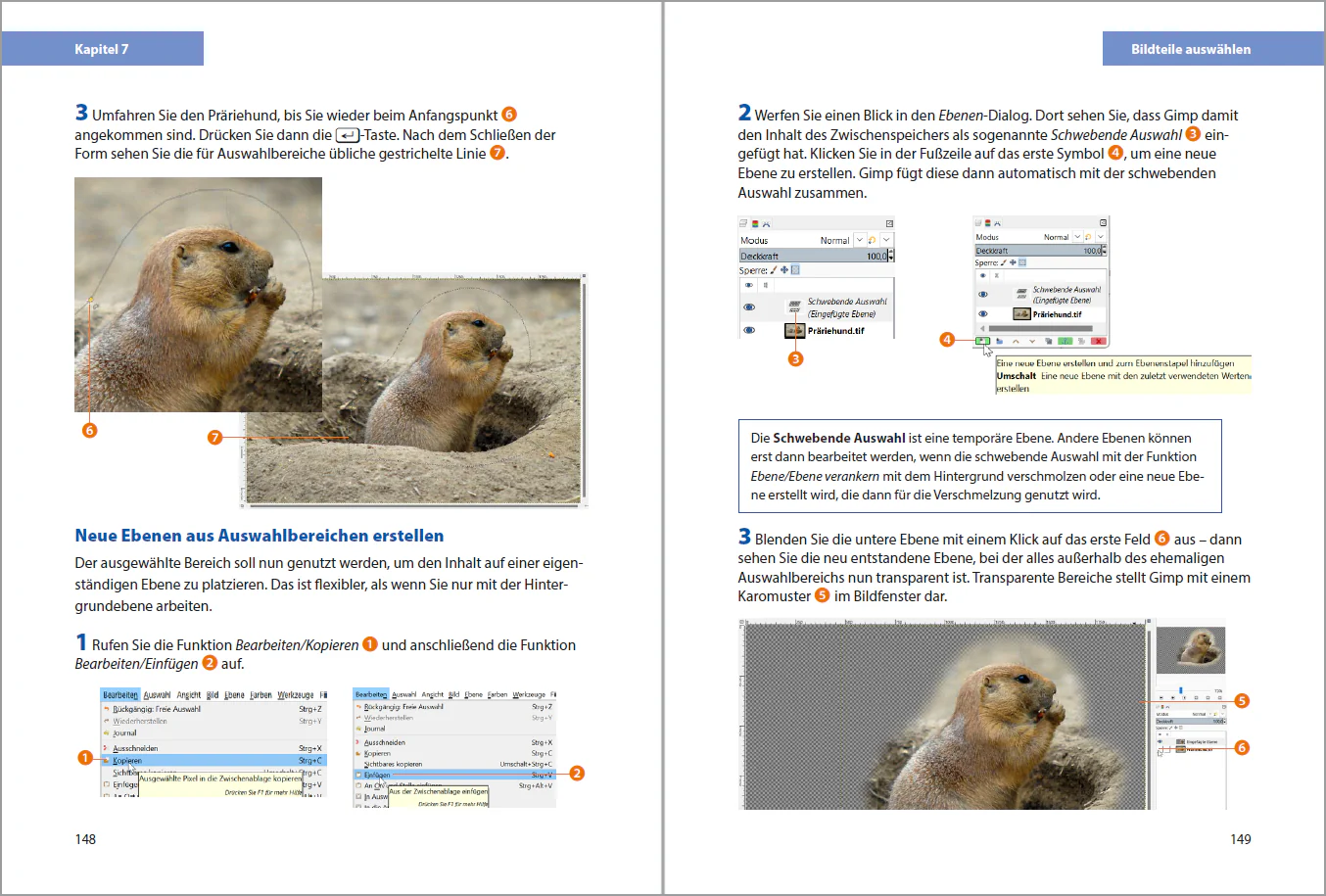This screenshot has width=1326, height=896.
Task: Click the Eingefügte Ebene layer row
Action: tap(1191, 741)
